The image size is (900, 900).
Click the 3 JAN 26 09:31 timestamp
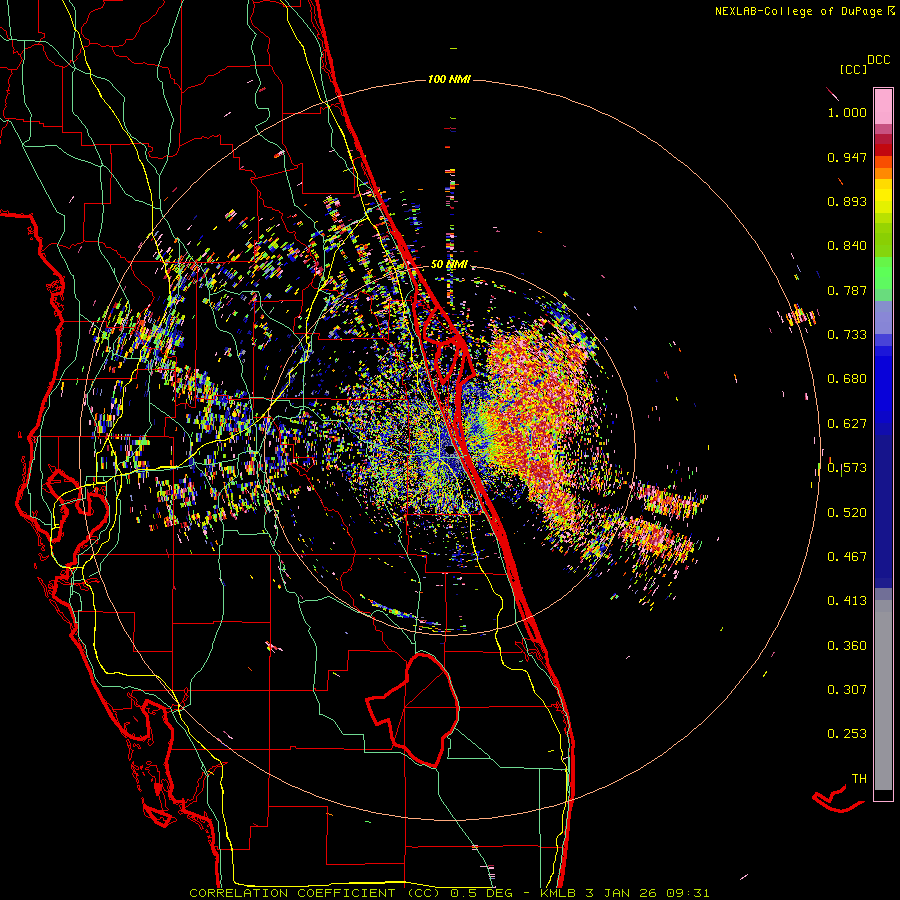pyautogui.click(x=647, y=893)
